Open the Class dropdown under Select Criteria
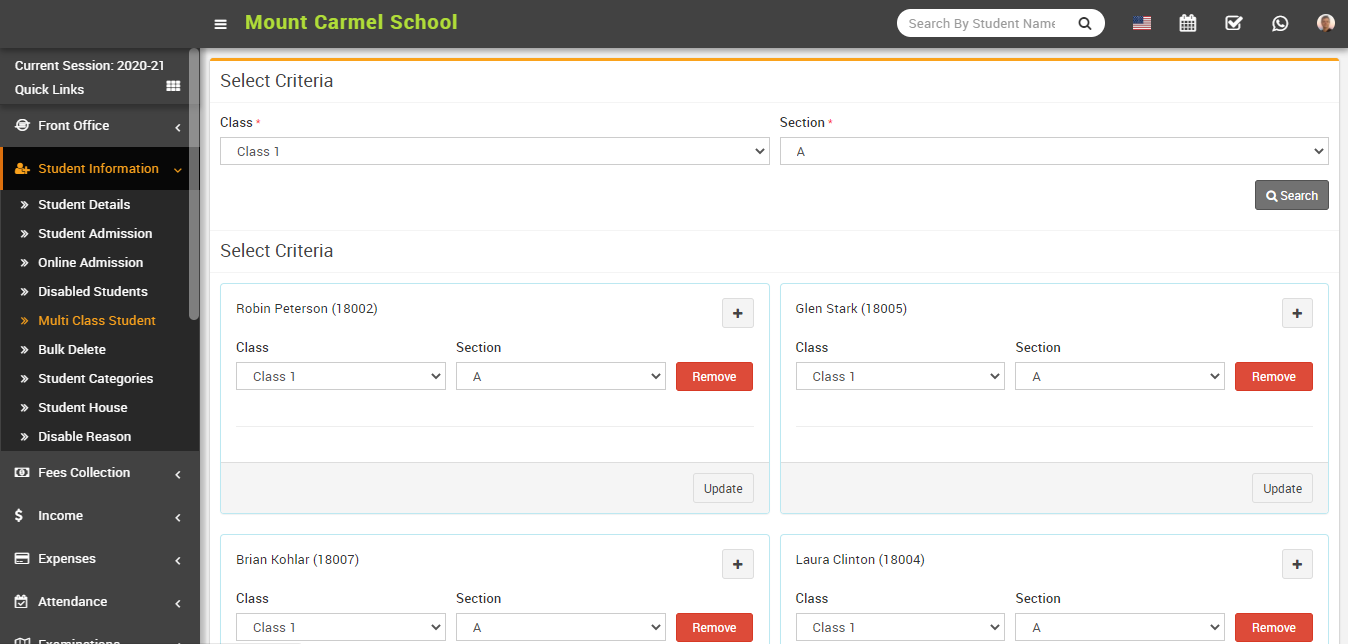This screenshot has width=1348, height=644. [494, 151]
